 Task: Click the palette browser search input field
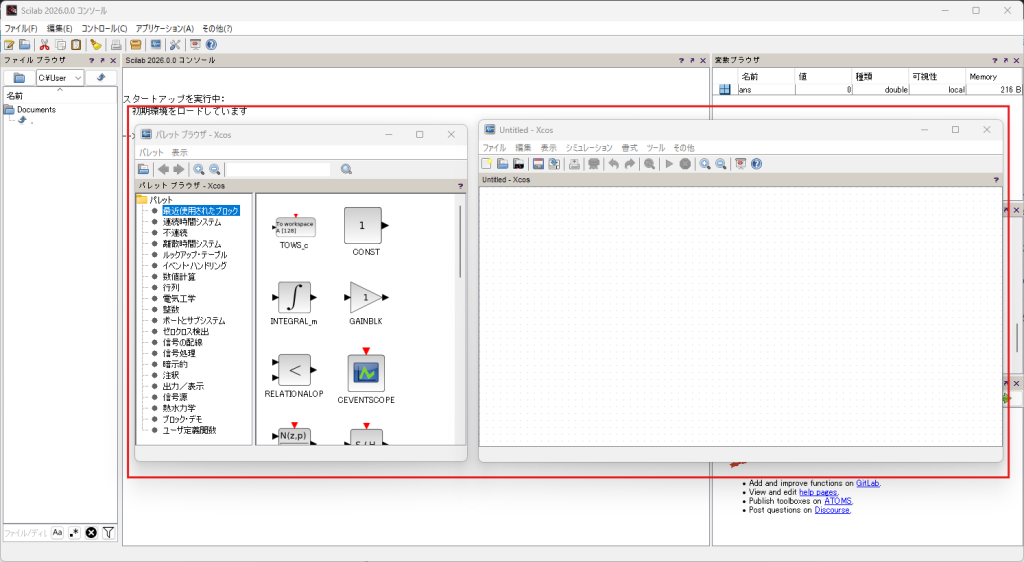[278, 170]
